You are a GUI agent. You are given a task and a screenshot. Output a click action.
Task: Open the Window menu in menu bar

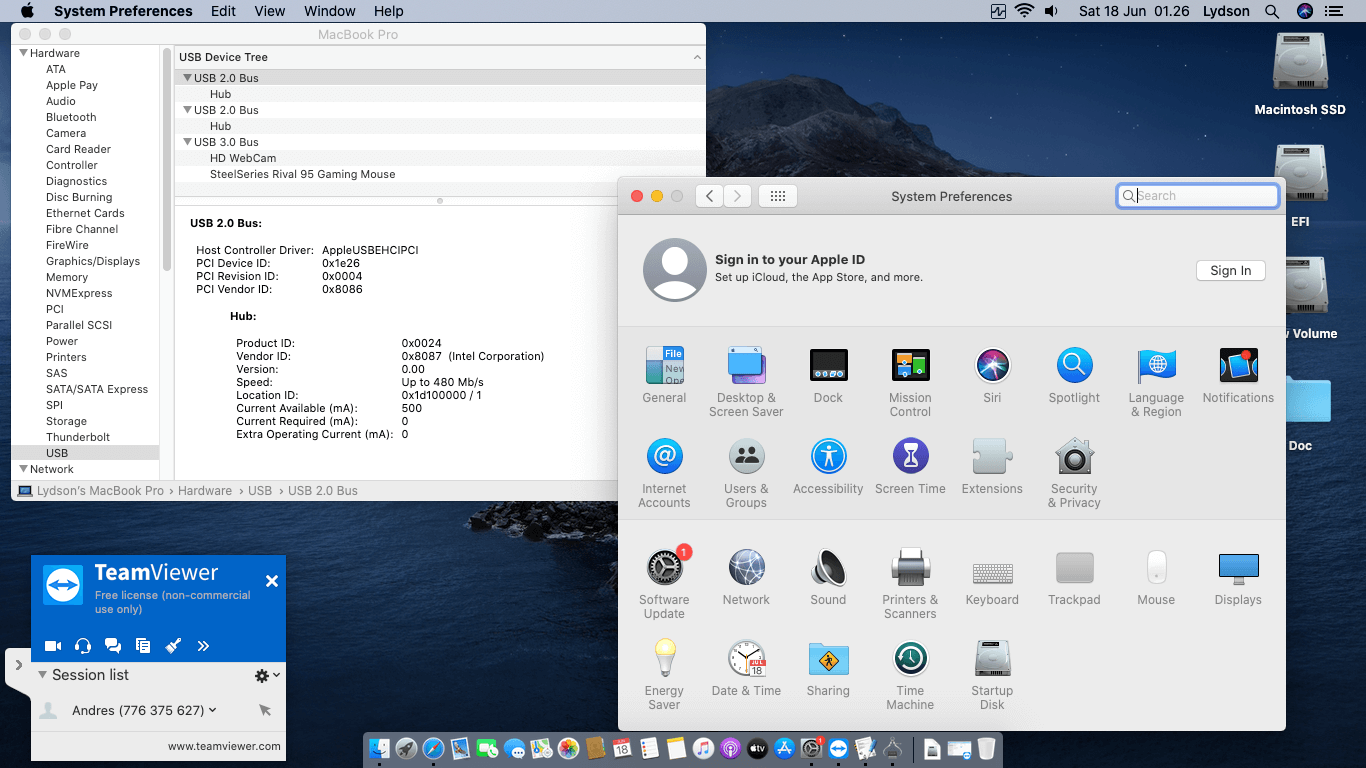pyautogui.click(x=329, y=11)
